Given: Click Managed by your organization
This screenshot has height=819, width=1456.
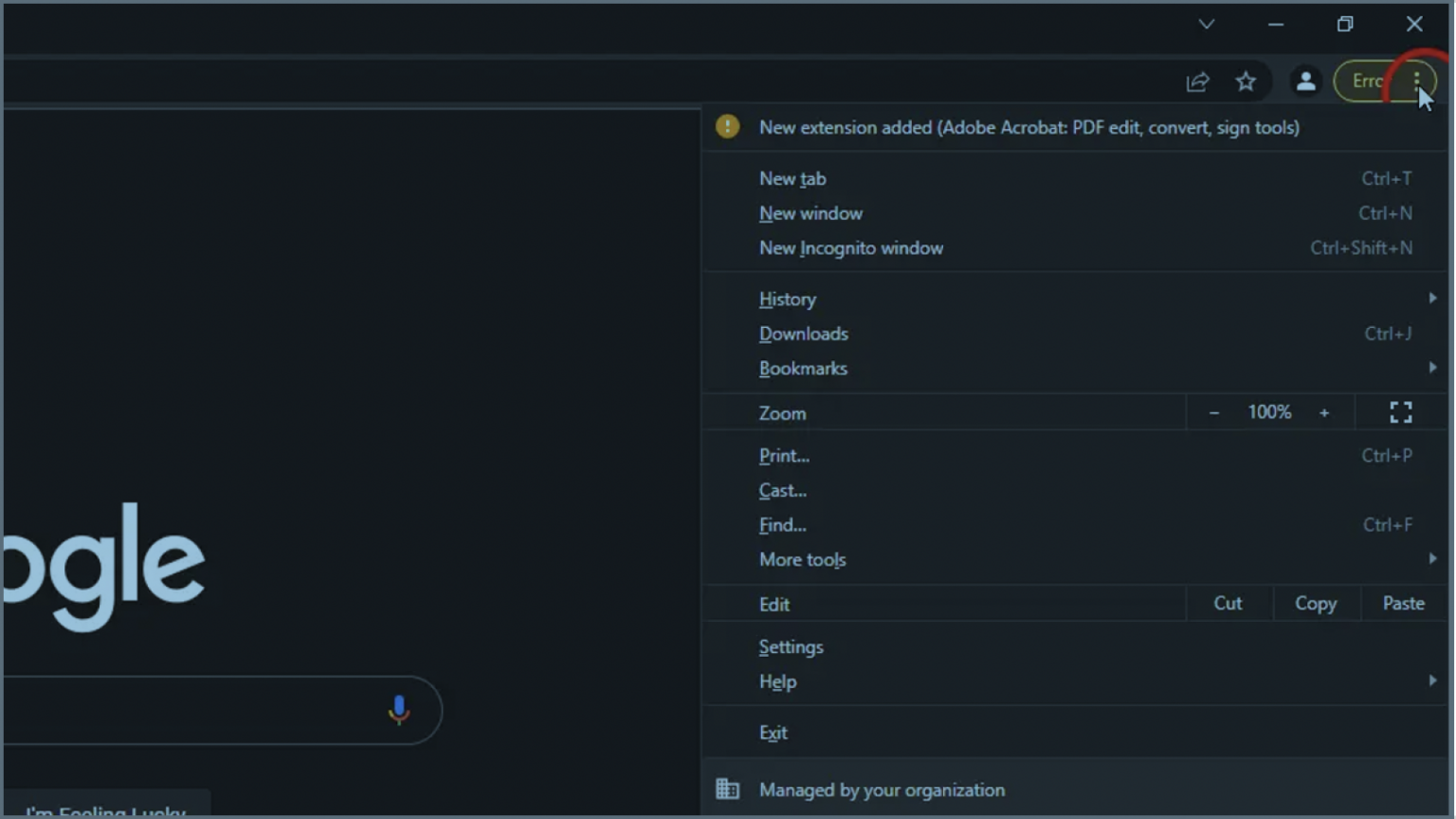Looking at the screenshot, I should tap(1075, 790).
